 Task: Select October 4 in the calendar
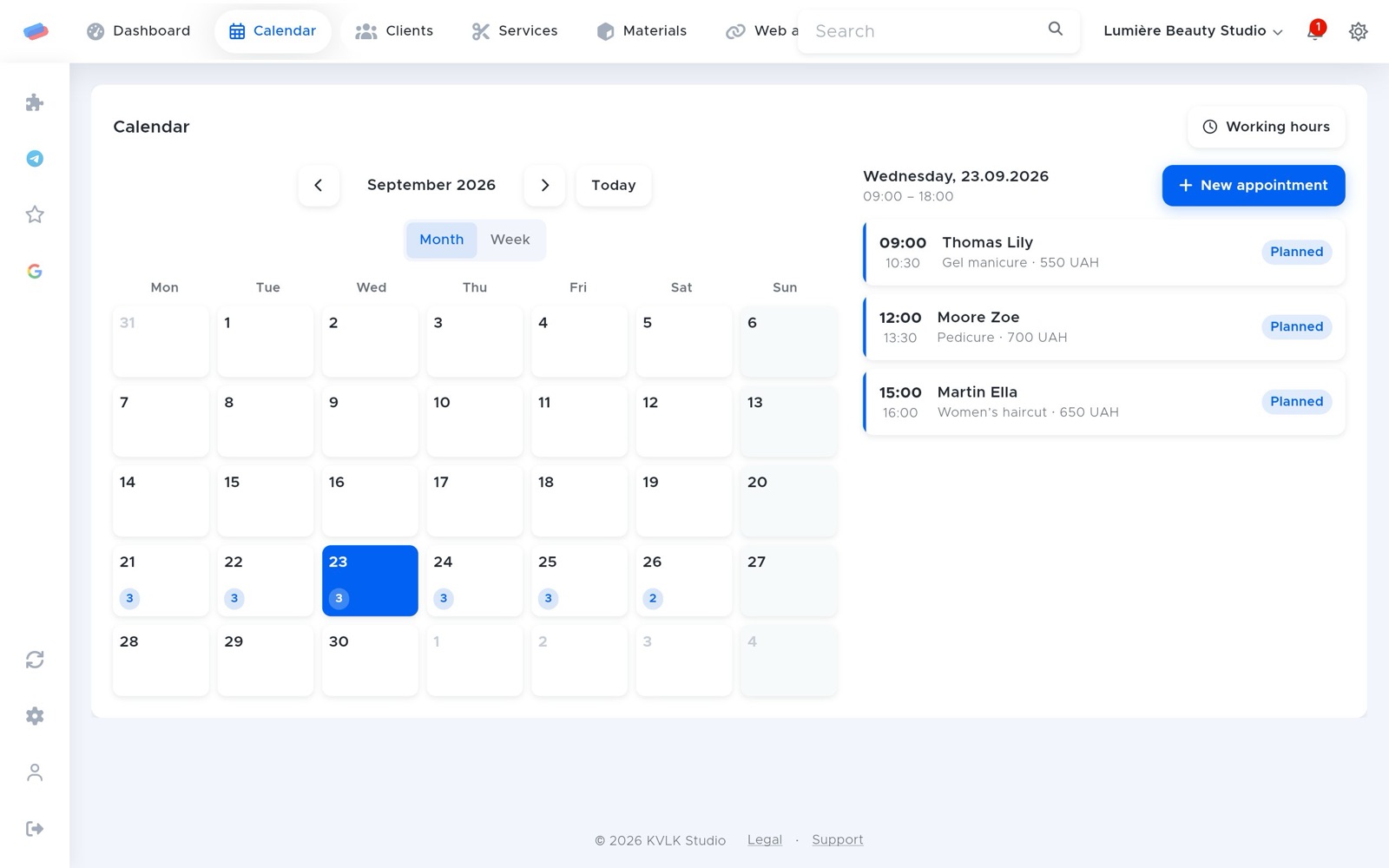[x=789, y=661]
